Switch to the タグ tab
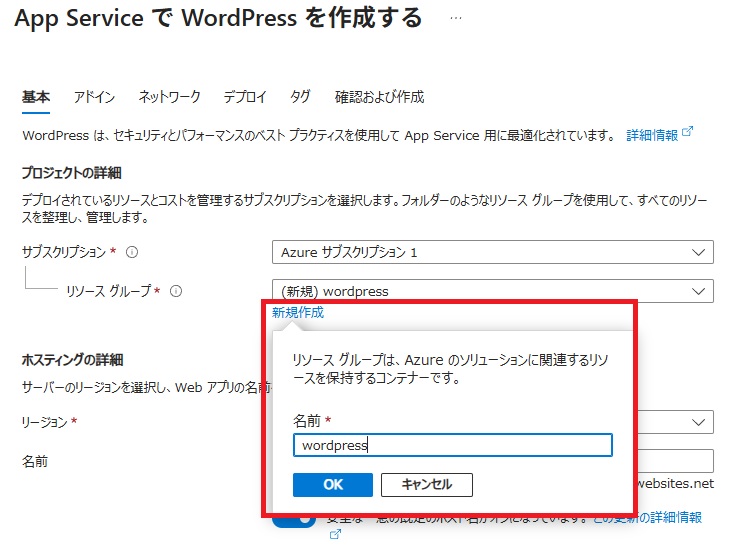The height and width of the screenshot is (560, 755). 300,97
